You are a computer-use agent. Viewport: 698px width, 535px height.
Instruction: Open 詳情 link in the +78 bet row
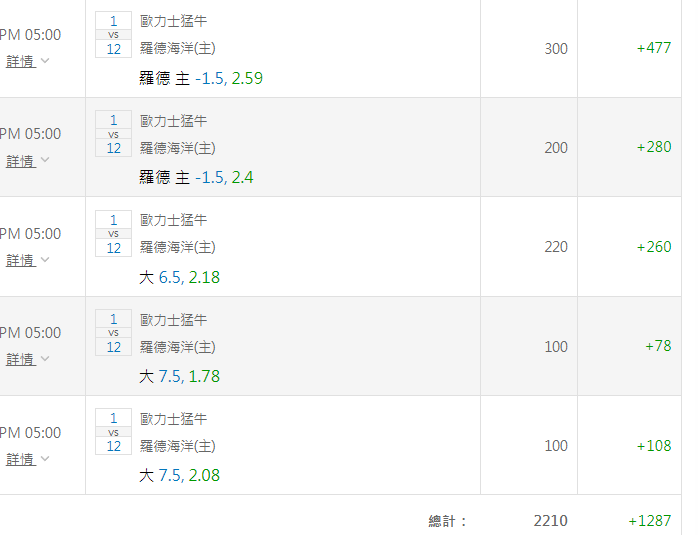click(x=20, y=360)
